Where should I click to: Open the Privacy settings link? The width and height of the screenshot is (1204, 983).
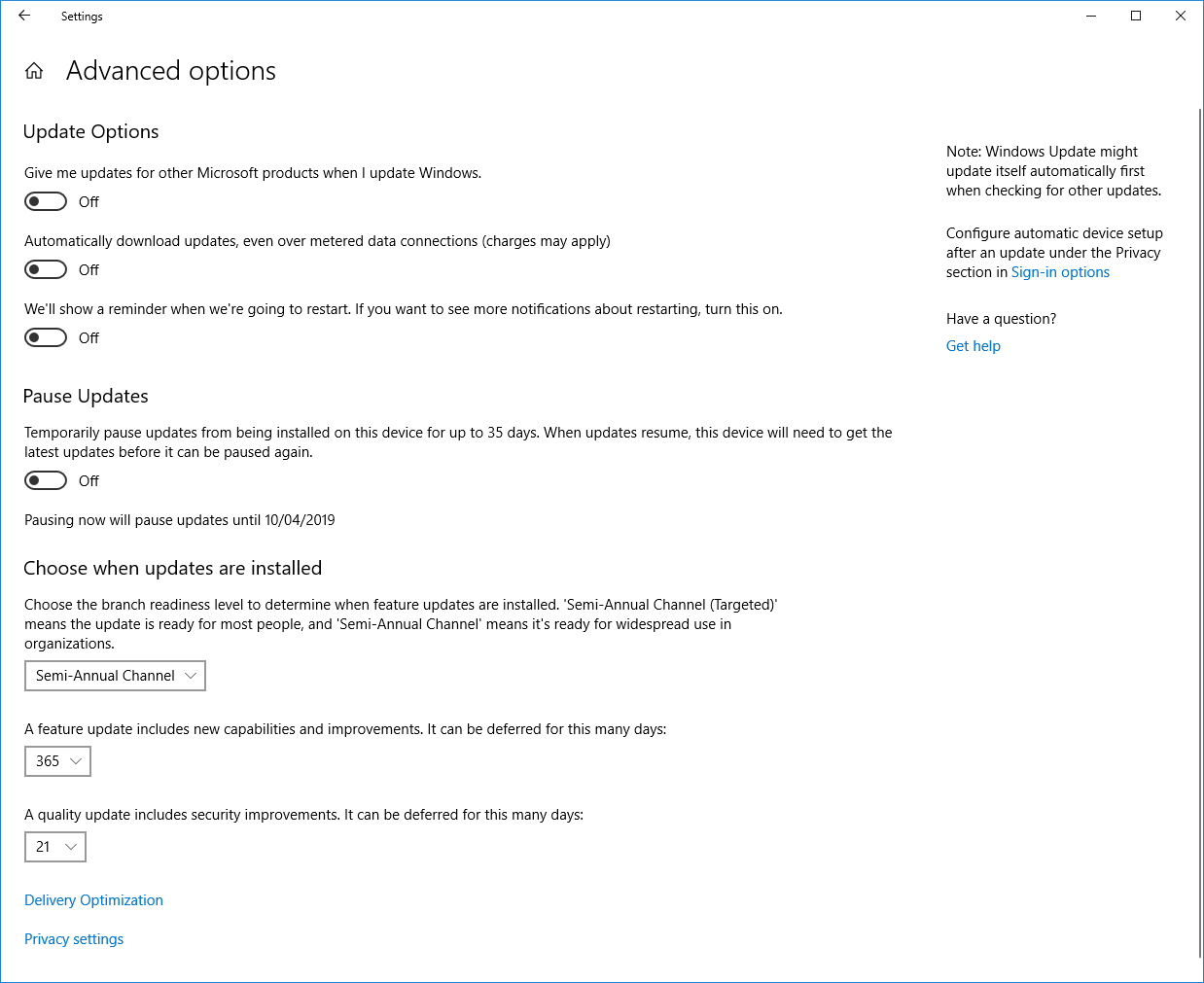pos(74,939)
